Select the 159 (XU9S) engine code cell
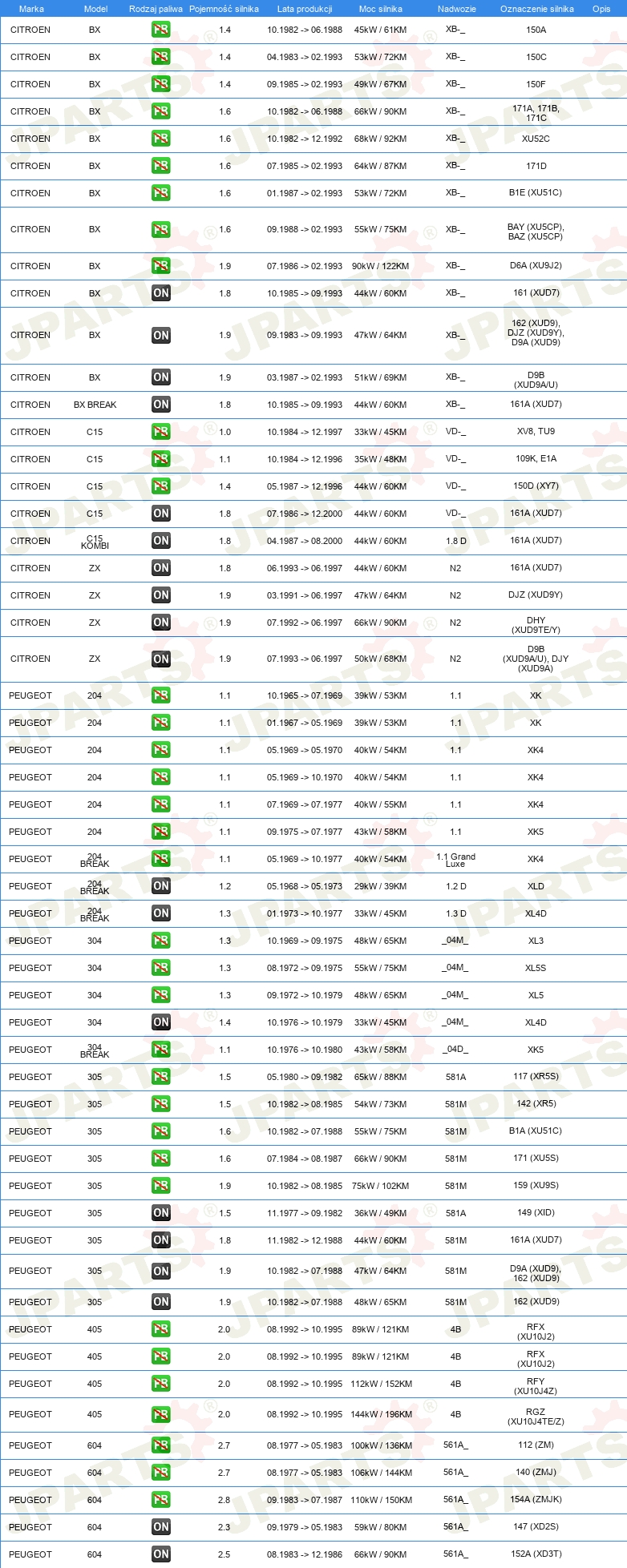Screen dimensions: 627x1568 click(536, 1185)
